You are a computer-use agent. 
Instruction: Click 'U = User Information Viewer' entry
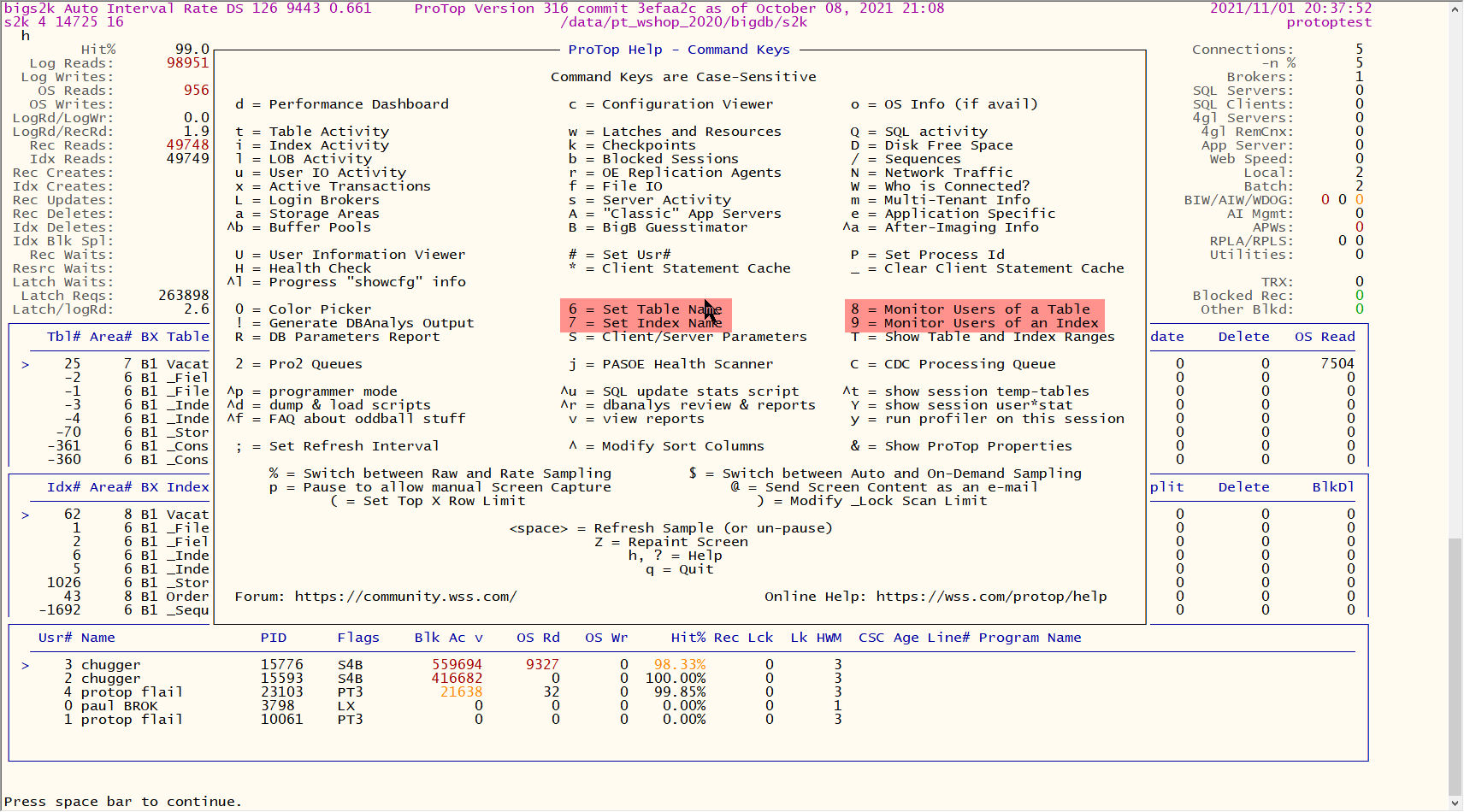(351, 255)
